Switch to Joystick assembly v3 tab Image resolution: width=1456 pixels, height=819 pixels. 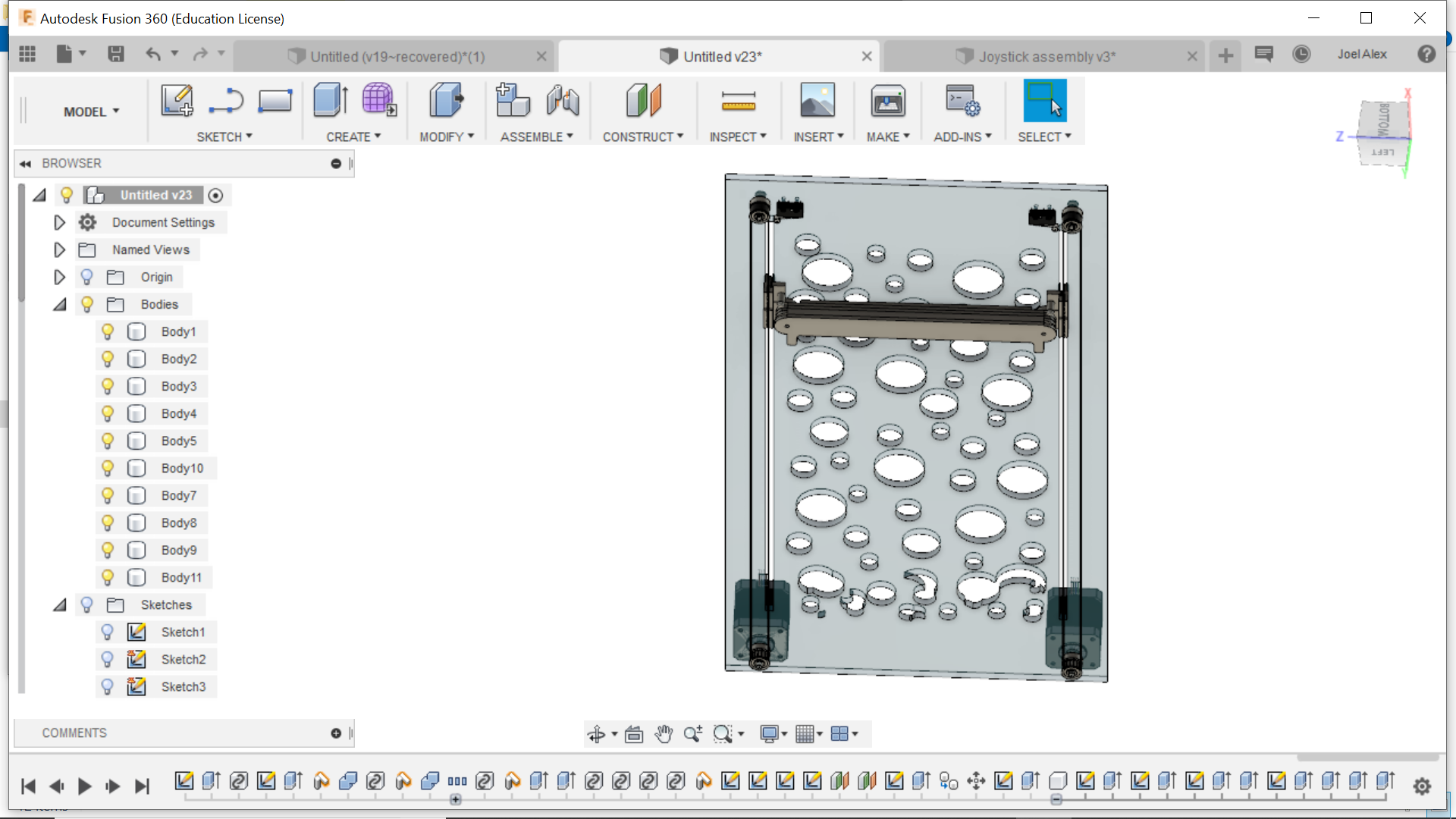[1045, 56]
